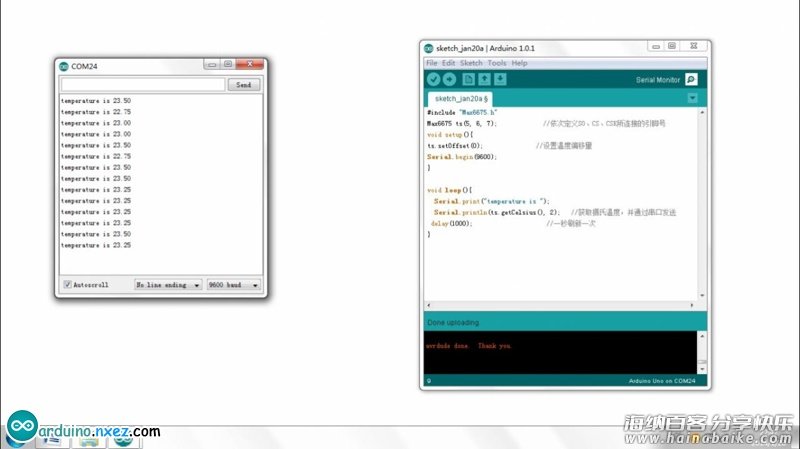
Task: Open the Tools menu
Action: click(496, 63)
